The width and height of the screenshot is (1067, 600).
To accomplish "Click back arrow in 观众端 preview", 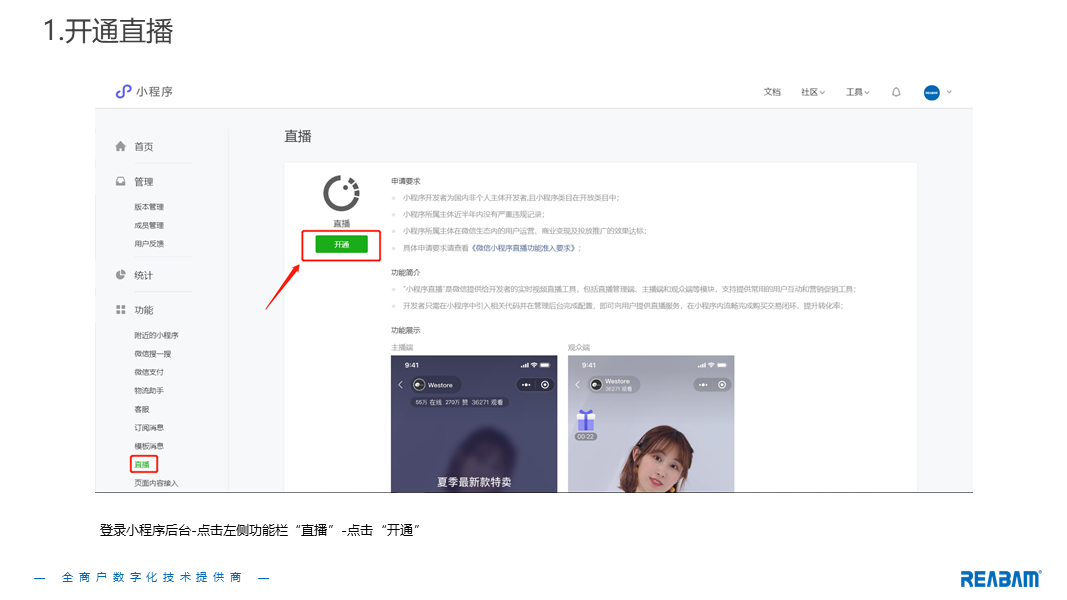I will tap(578, 385).
